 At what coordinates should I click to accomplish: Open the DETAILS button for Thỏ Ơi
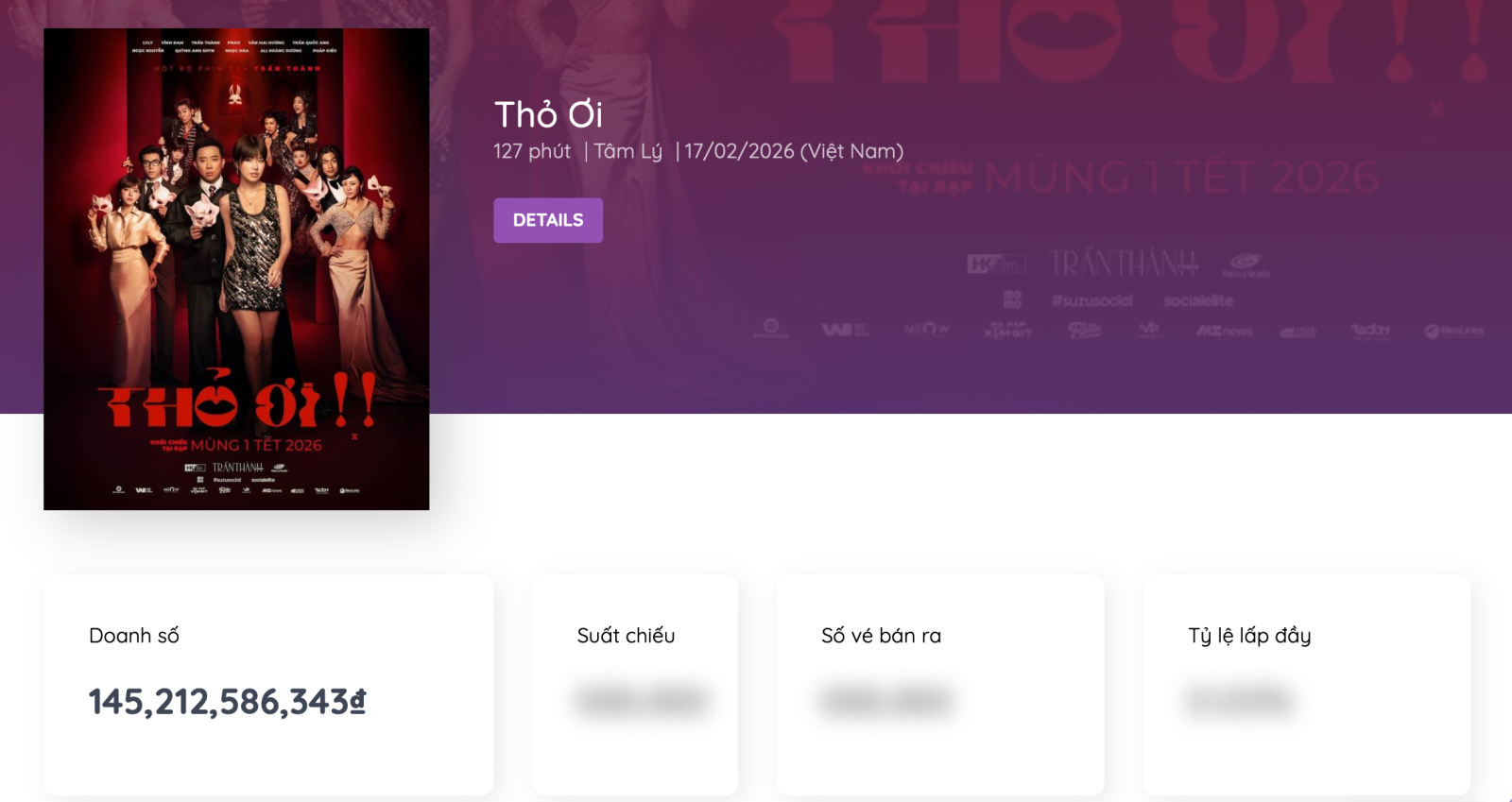point(548,220)
